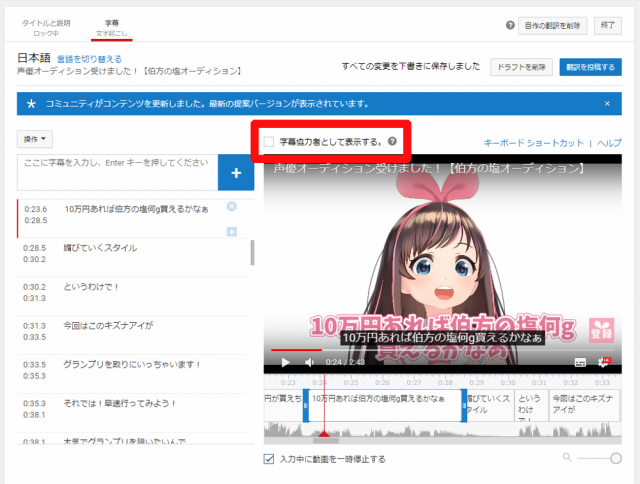Screen dimensions: 640x484
Task: Click the right blue handle of selected caption block
Action: pyautogui.click(x=464, y=405)
